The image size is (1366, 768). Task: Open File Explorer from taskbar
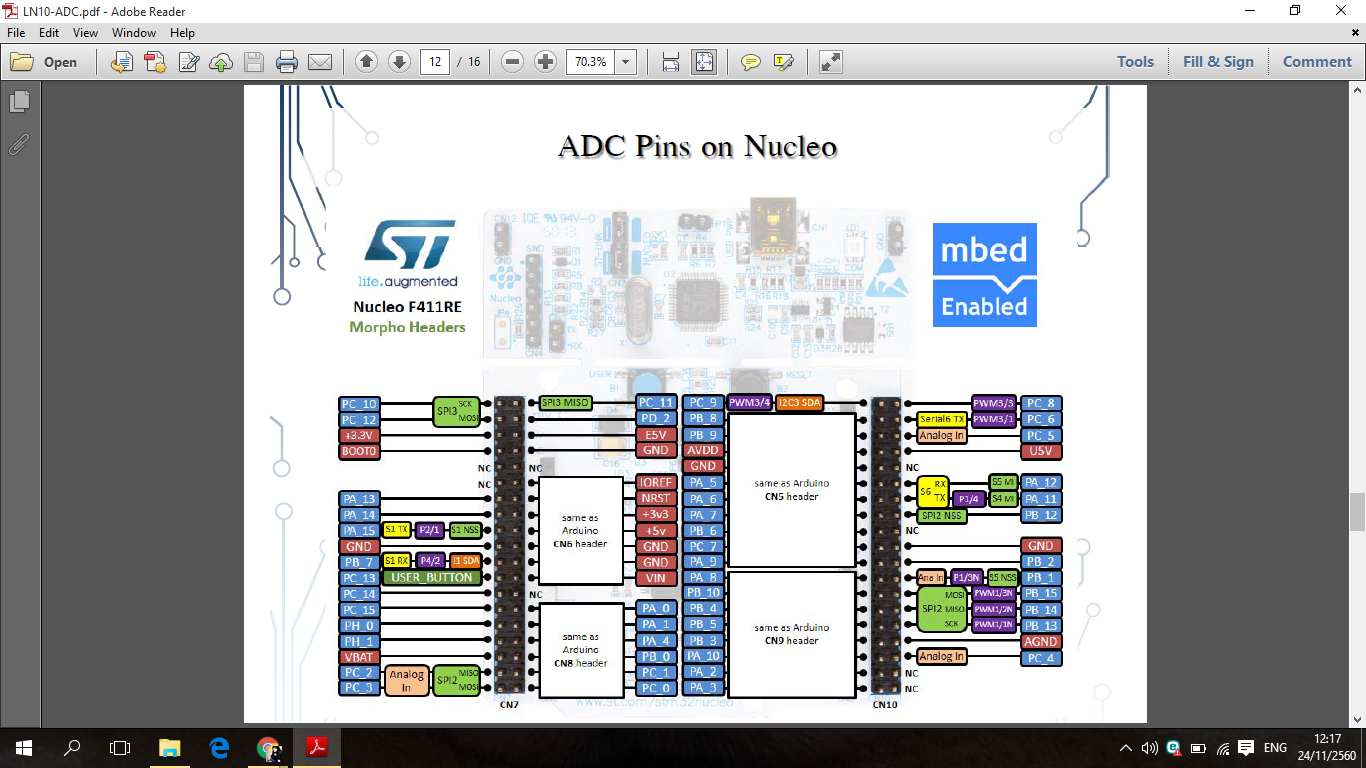coord(170,748)
